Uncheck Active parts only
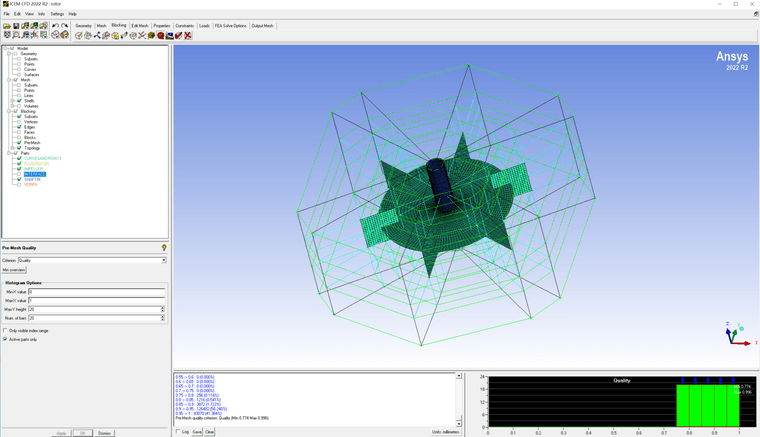Screen dimensions: 760x437 click(5, 339)
